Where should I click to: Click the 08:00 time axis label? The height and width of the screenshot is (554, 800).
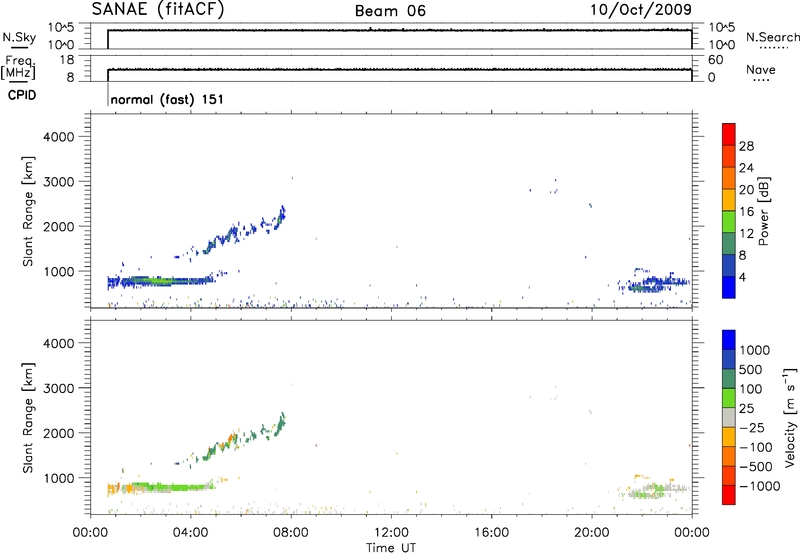(291, 533)
